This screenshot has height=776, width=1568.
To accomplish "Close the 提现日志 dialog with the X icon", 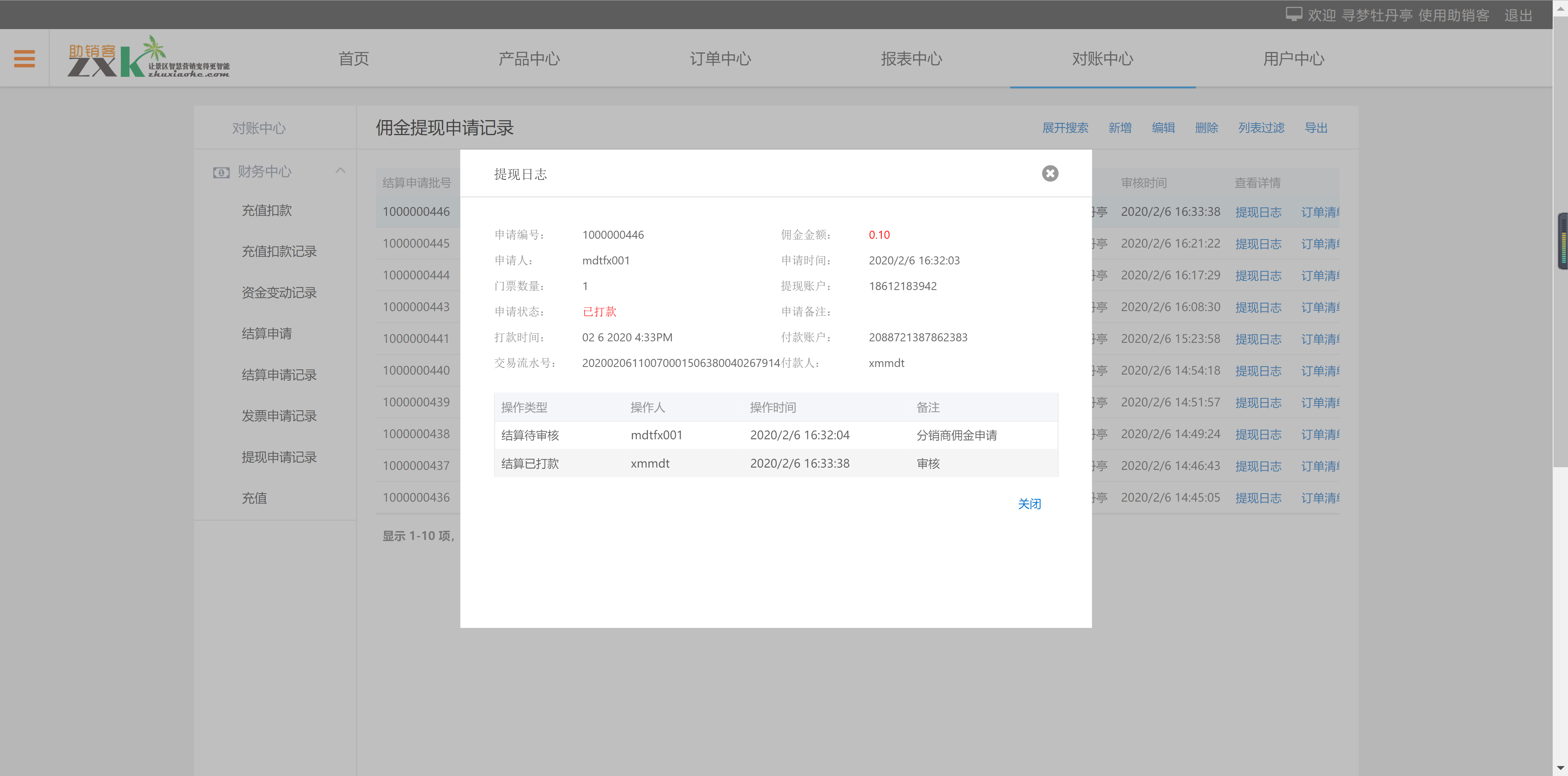I will [1049, 173].
